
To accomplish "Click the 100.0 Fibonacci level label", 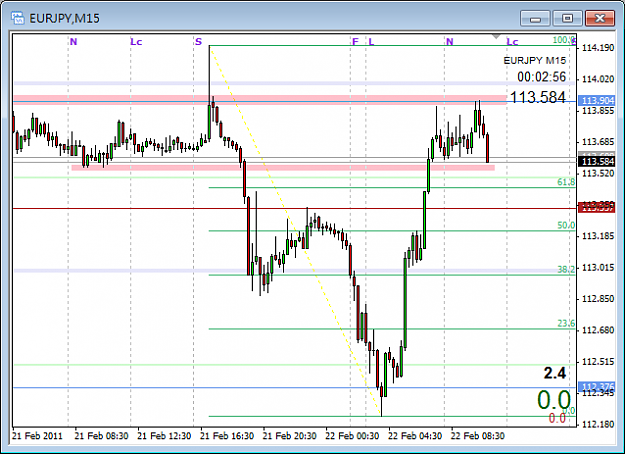I will pyautogui.click(x=564, y=40).
